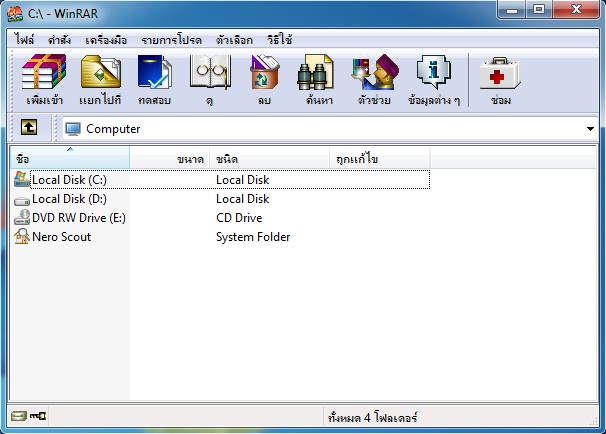
Task: Click the DVD RW Drive (E:) icon
Action: coord(22,217)
